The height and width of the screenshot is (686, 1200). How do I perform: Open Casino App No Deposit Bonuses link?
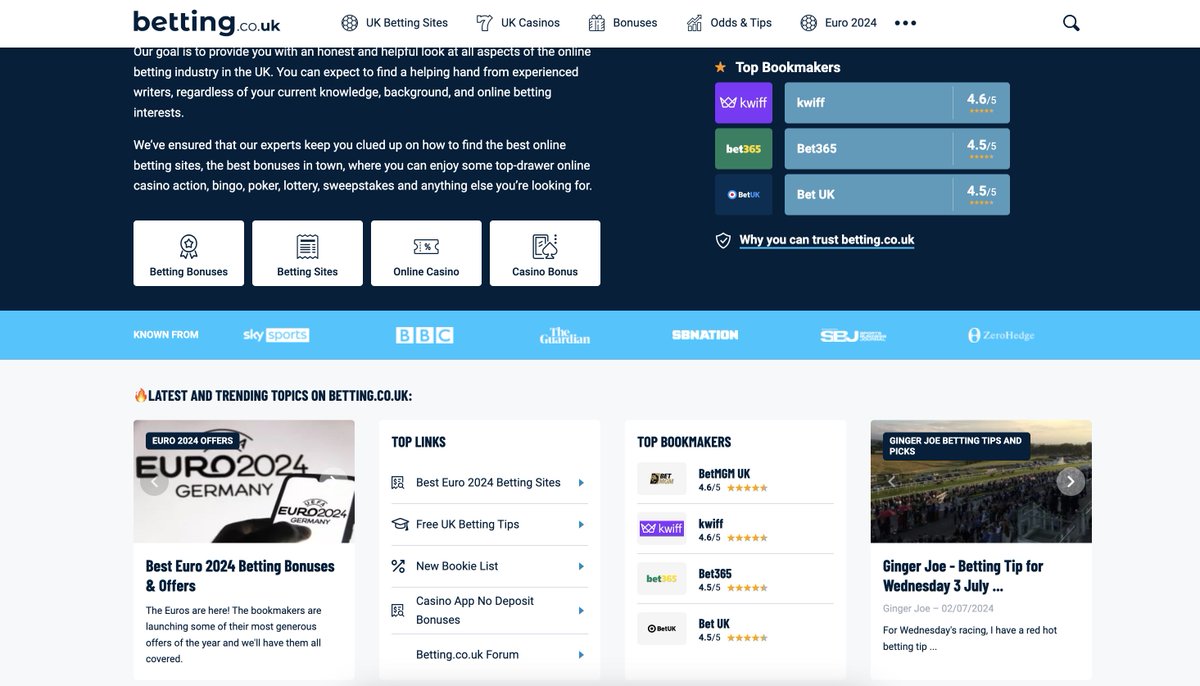coord(475,610)
